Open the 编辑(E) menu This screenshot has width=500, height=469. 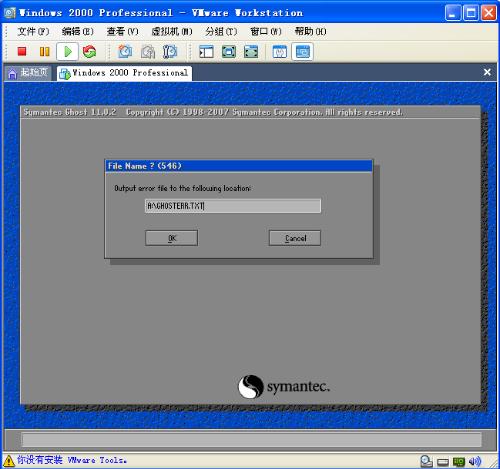78,32
